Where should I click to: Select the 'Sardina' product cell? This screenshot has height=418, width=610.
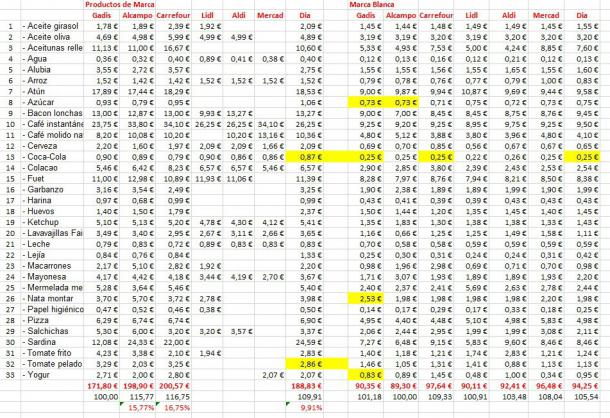52,342
